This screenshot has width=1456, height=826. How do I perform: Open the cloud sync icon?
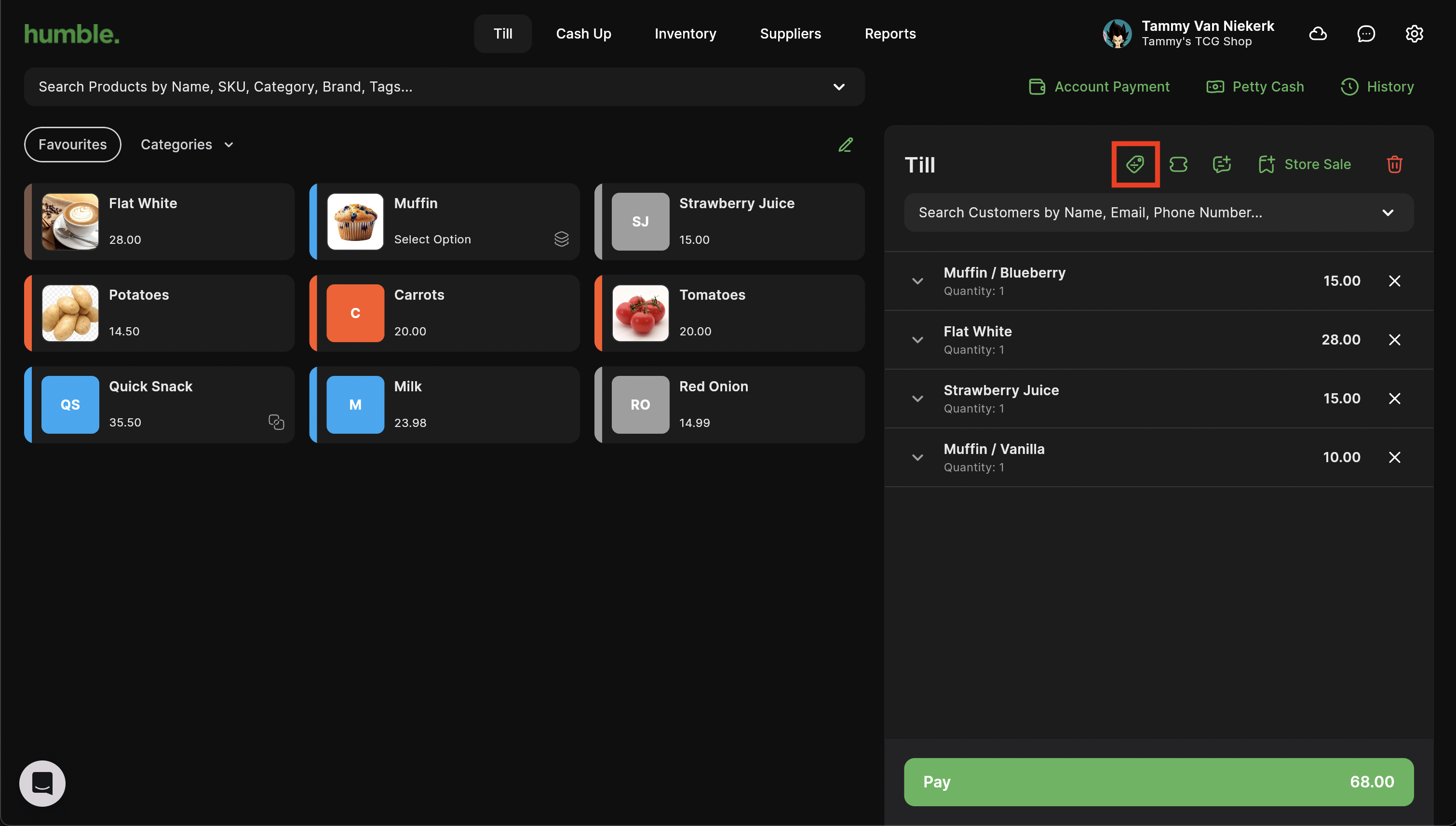[x=1318, y=34]
